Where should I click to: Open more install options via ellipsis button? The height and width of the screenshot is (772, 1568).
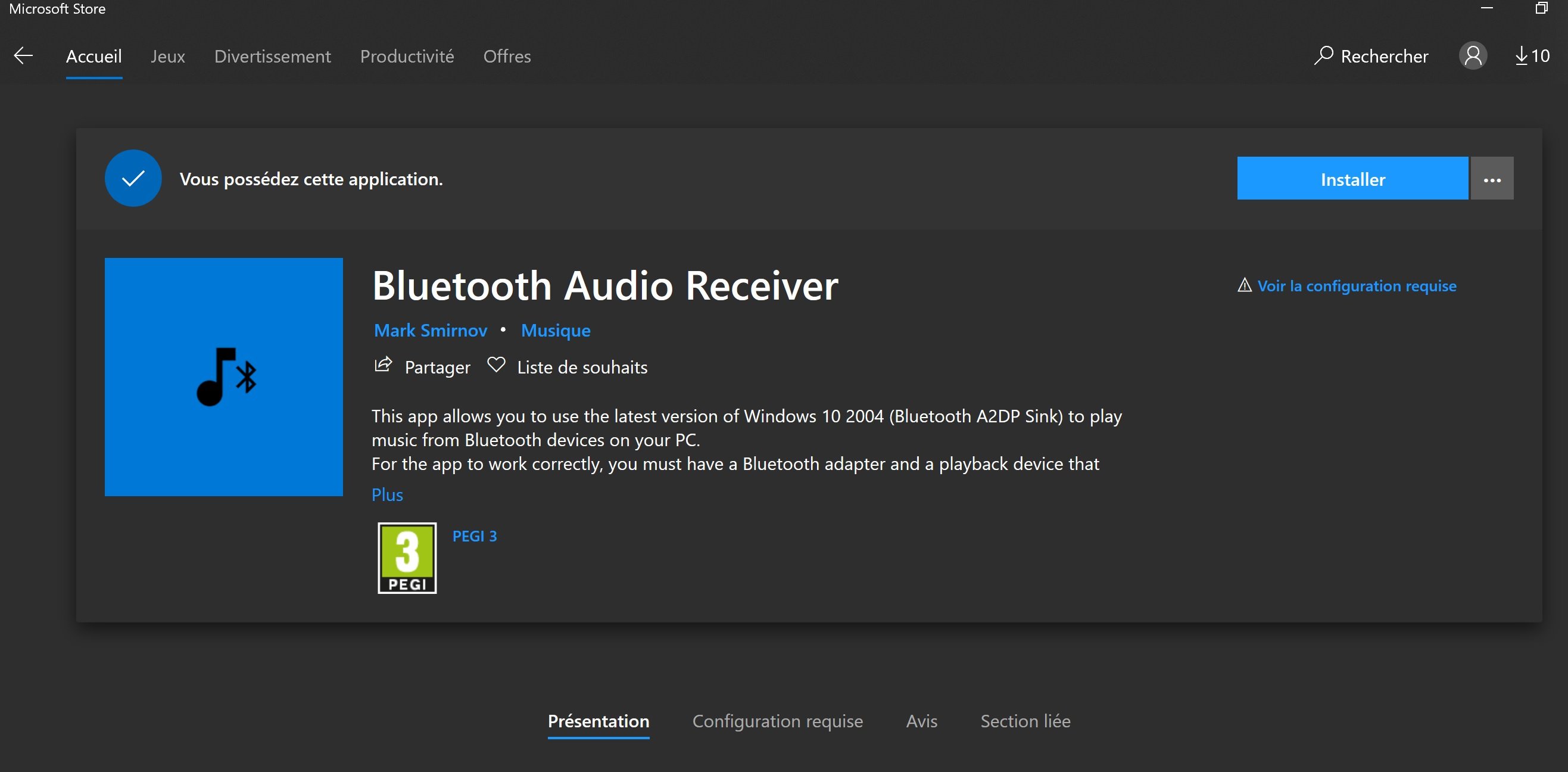[1491, 178]
